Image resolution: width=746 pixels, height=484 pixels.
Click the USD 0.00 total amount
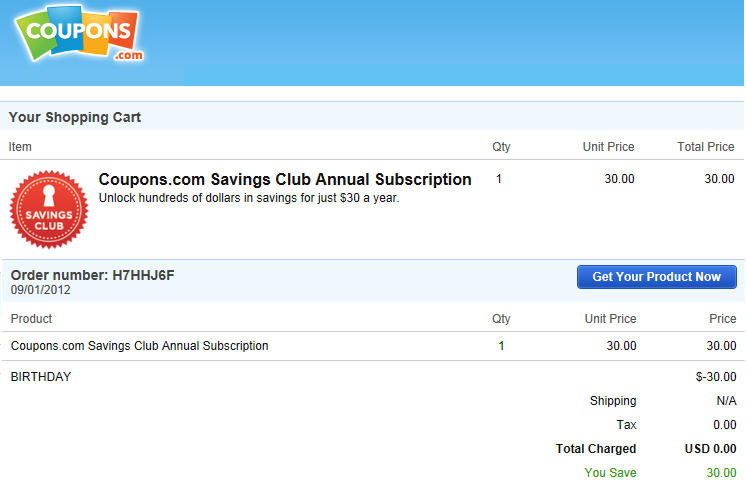click(x=710, y=449)
